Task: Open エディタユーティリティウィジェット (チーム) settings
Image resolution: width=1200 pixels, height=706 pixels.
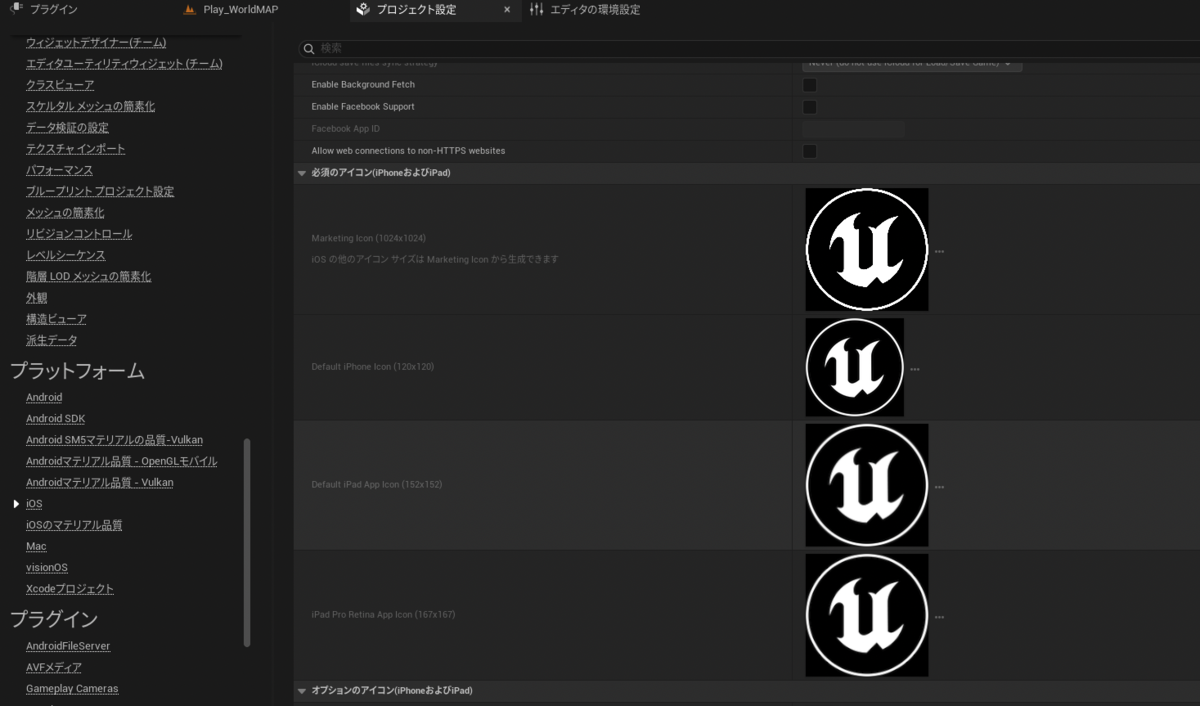Action: (x=124, y=64)
